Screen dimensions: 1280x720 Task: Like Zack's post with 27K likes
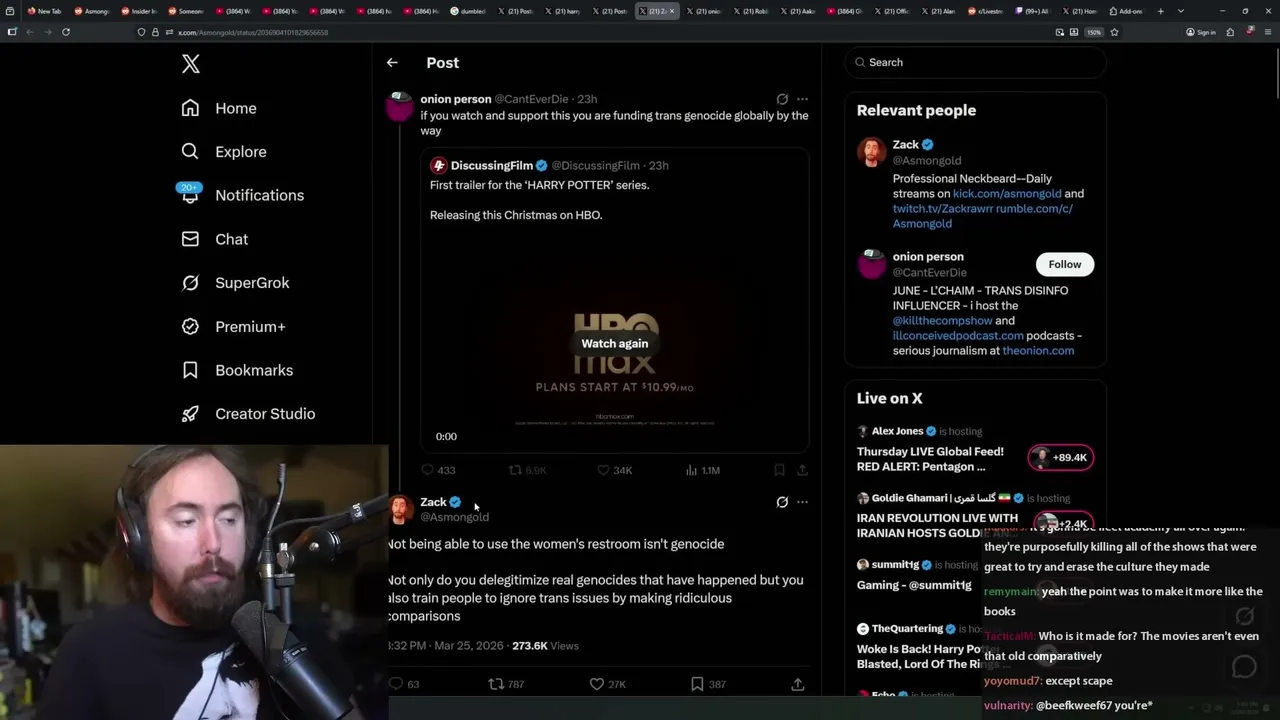coord(607,684)
